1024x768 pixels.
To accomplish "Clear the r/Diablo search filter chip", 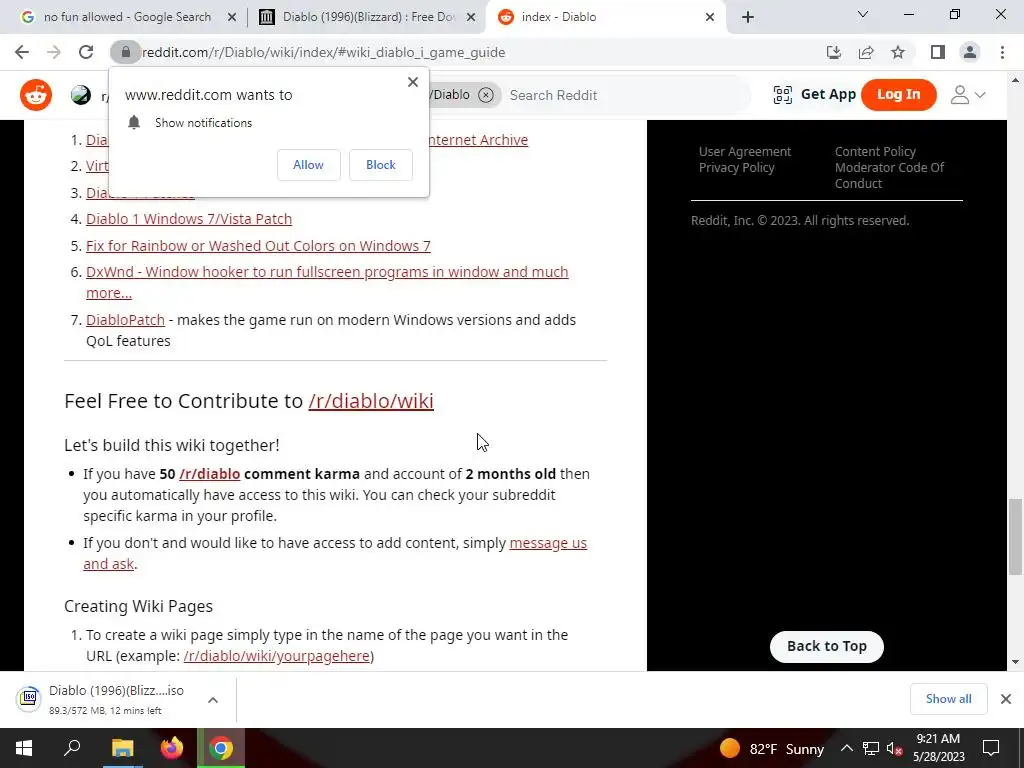I will pyautogui.click(x=486, y=95).
